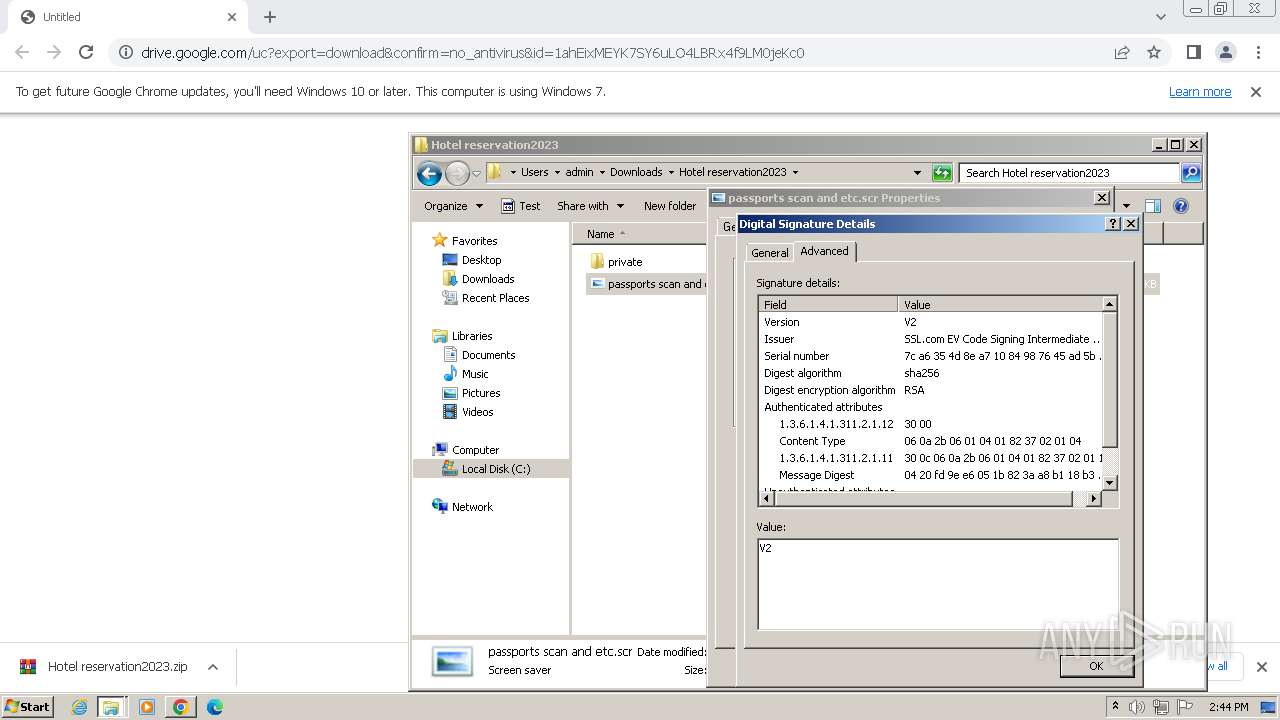This screenshot has height=720, width=1280.
Task: Open Internet Explorer from the taskbar
Action: pos(79,707)
